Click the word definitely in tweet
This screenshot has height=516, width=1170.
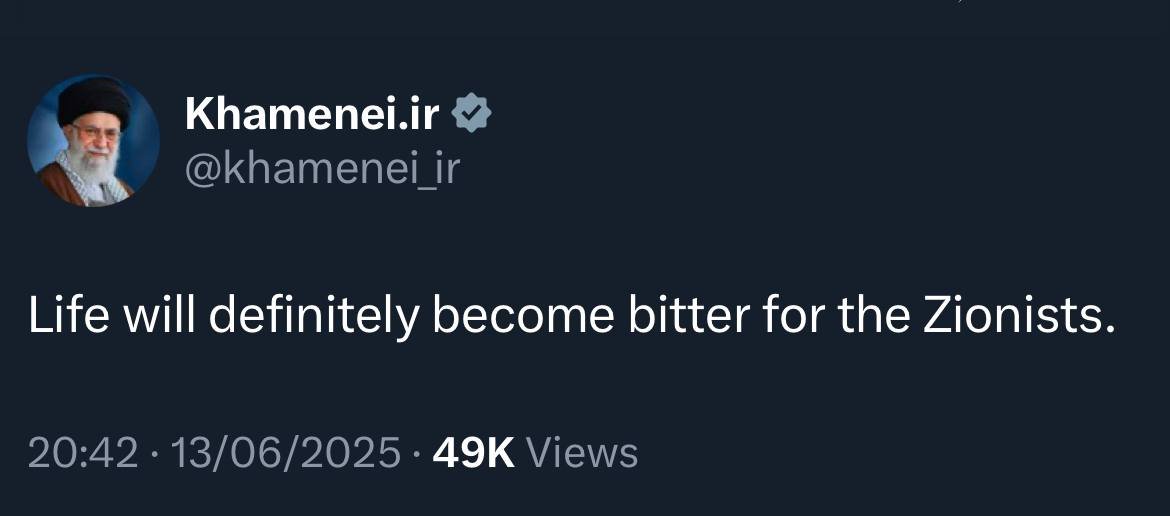316,316
